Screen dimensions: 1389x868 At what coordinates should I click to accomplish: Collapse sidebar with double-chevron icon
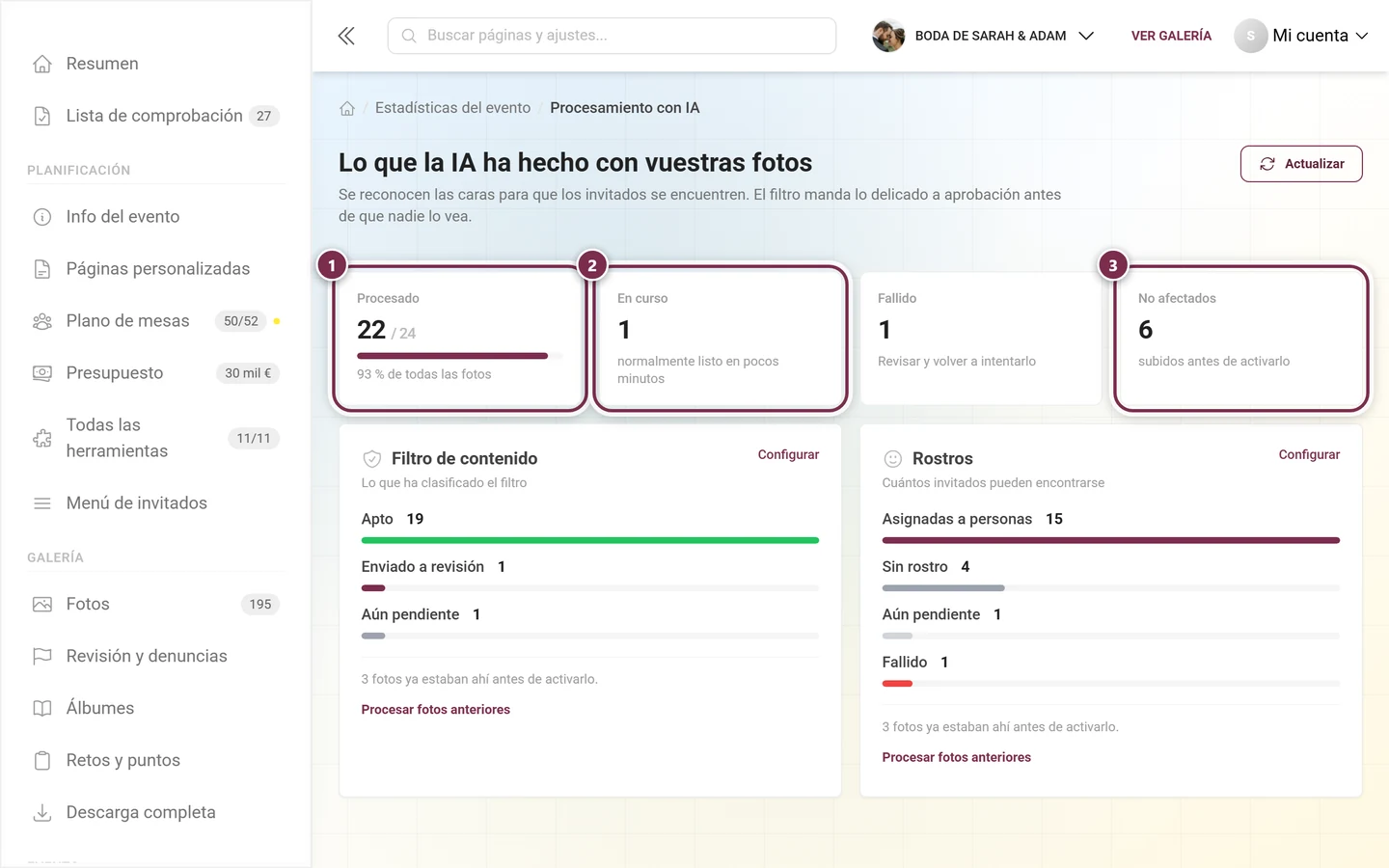tap(346, 36)
